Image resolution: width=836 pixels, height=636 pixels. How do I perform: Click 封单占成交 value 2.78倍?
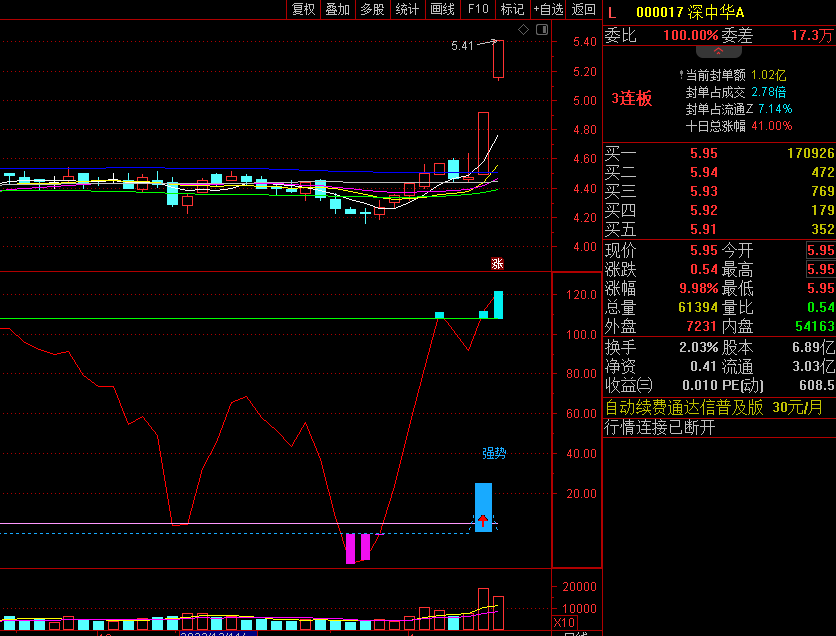768,92
